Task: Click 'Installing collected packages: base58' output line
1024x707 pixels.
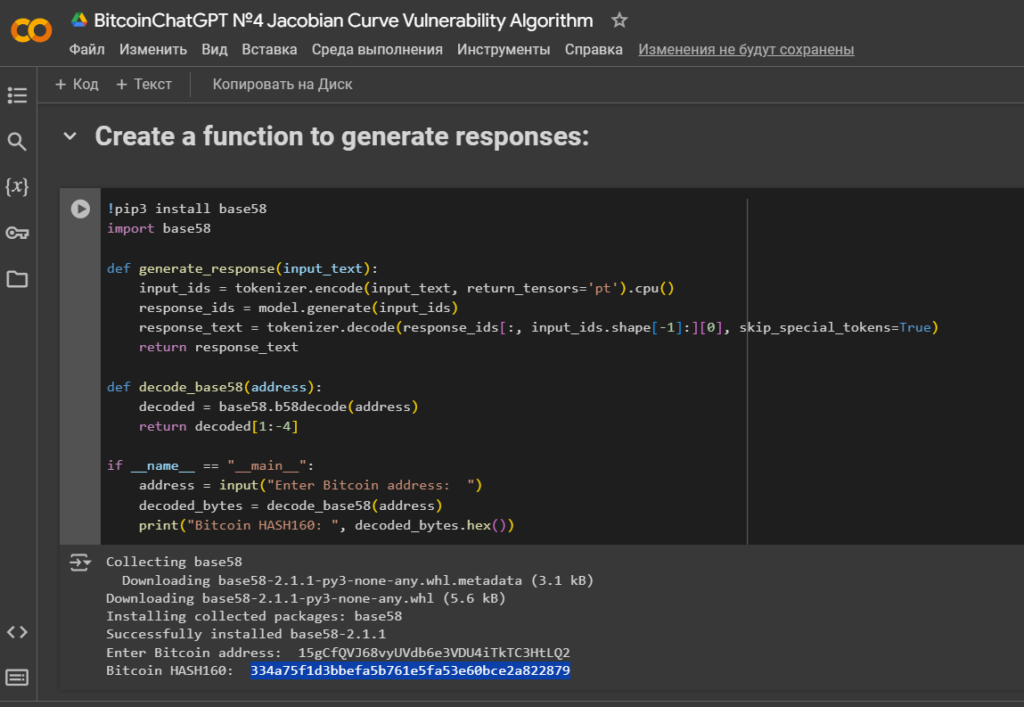Action: pyautogui.click(x=254, y=616)
